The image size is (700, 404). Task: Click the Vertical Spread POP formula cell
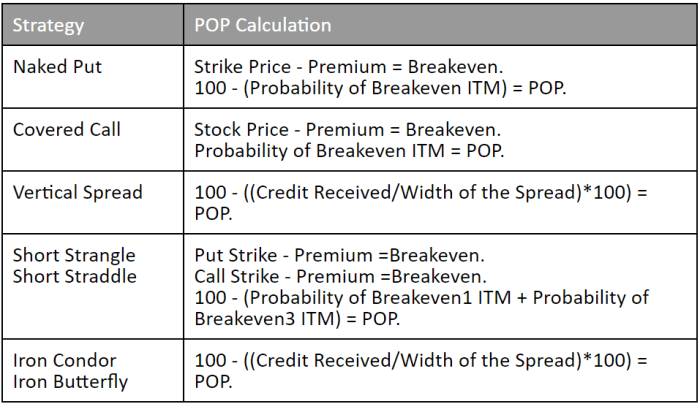[x=440, y=203]
